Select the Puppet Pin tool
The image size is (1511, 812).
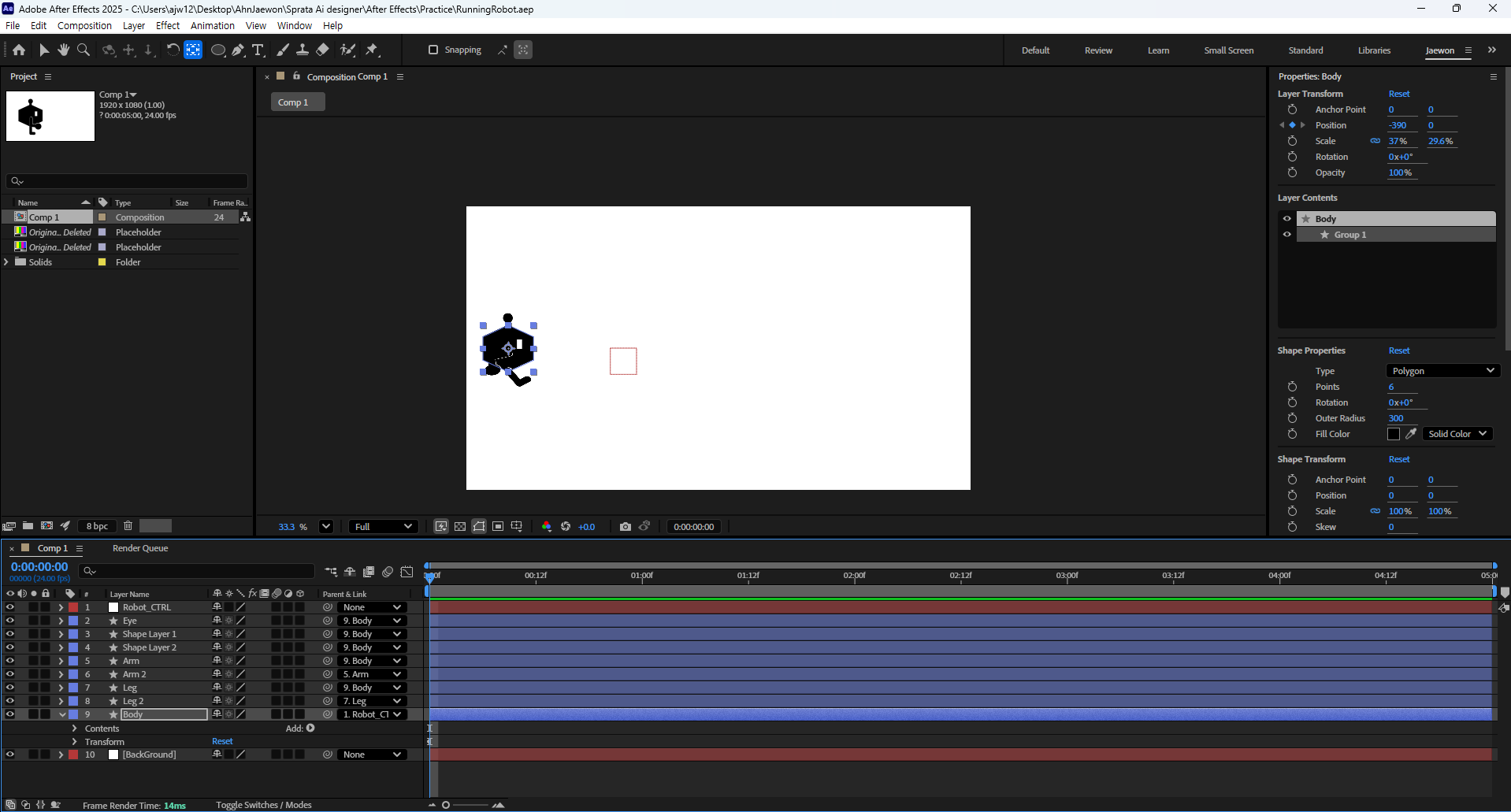373,50
